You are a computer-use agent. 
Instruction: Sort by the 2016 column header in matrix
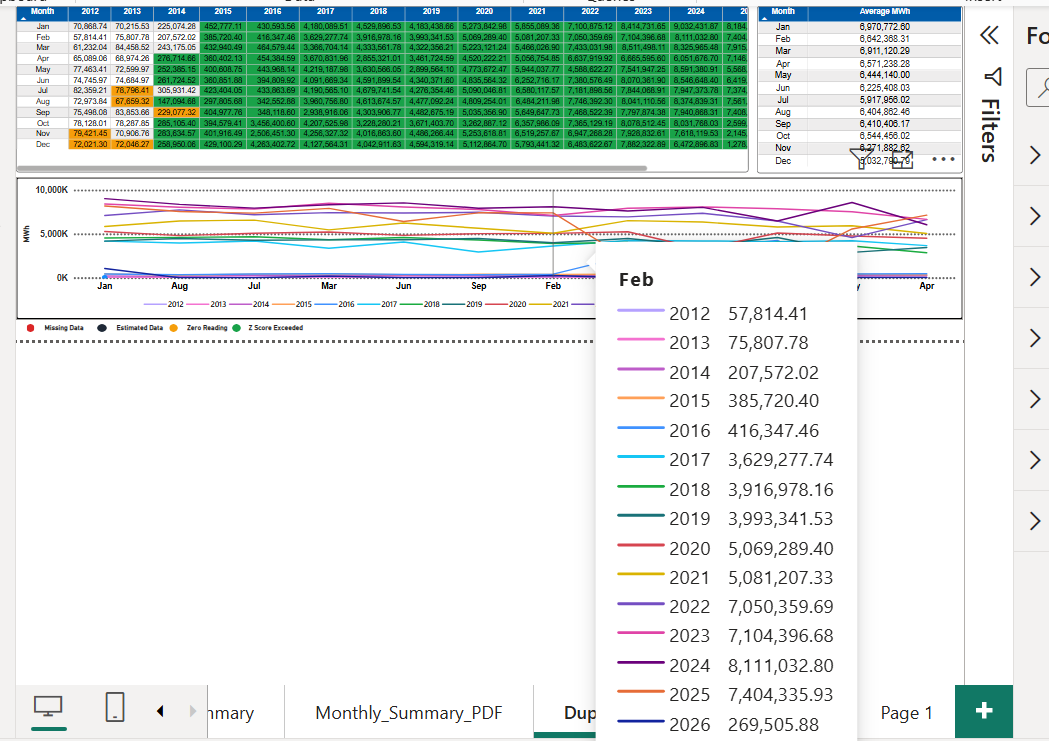pos(272,11)
